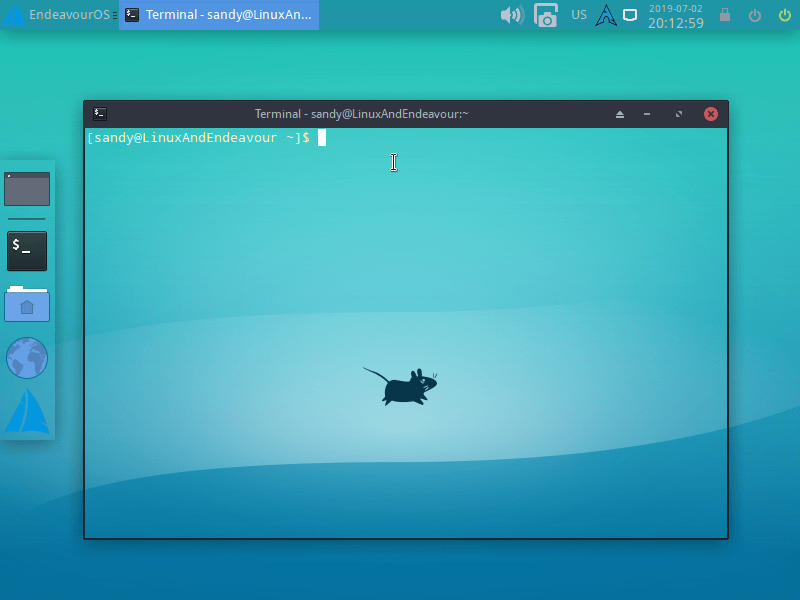This screenshot has height=600, width=800.
Task: Launch the web browser globe in the dock
Action: point(27,358)
